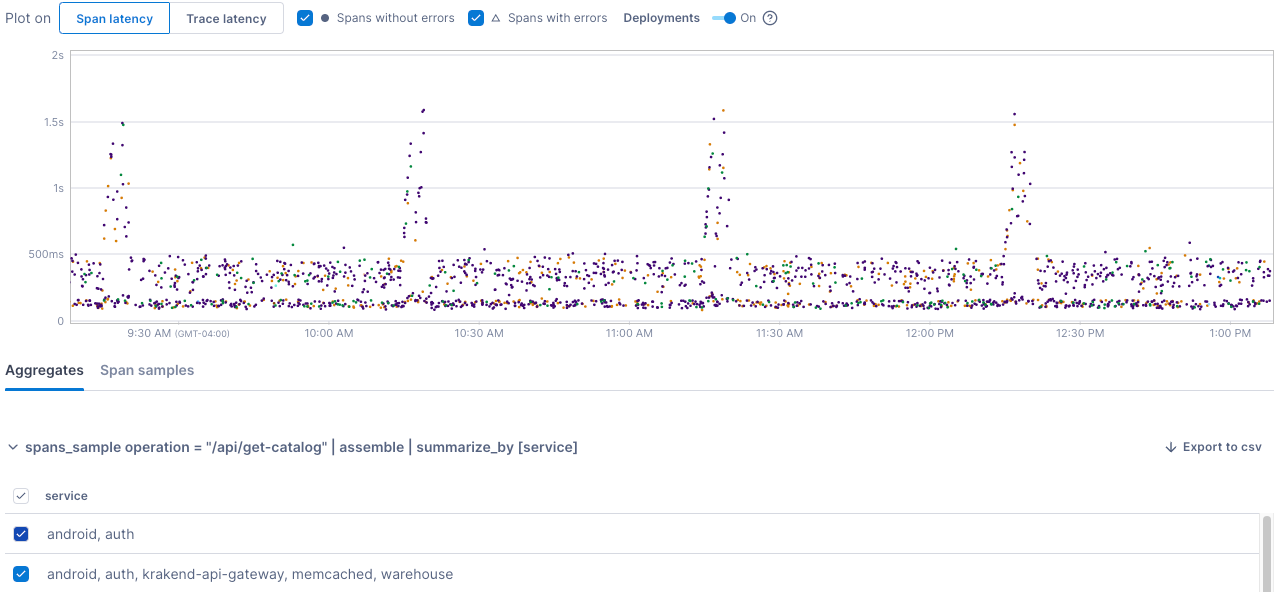Click the help question mark beside Deployments
The image size is (1278, 592).
point(770,18)
